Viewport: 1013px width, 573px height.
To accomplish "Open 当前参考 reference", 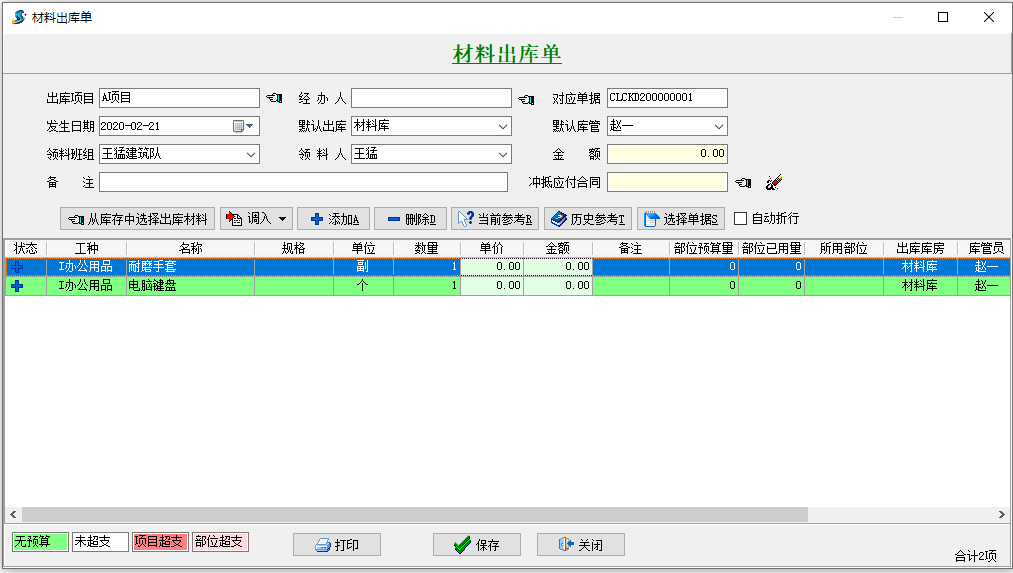I will click(495, 219).
